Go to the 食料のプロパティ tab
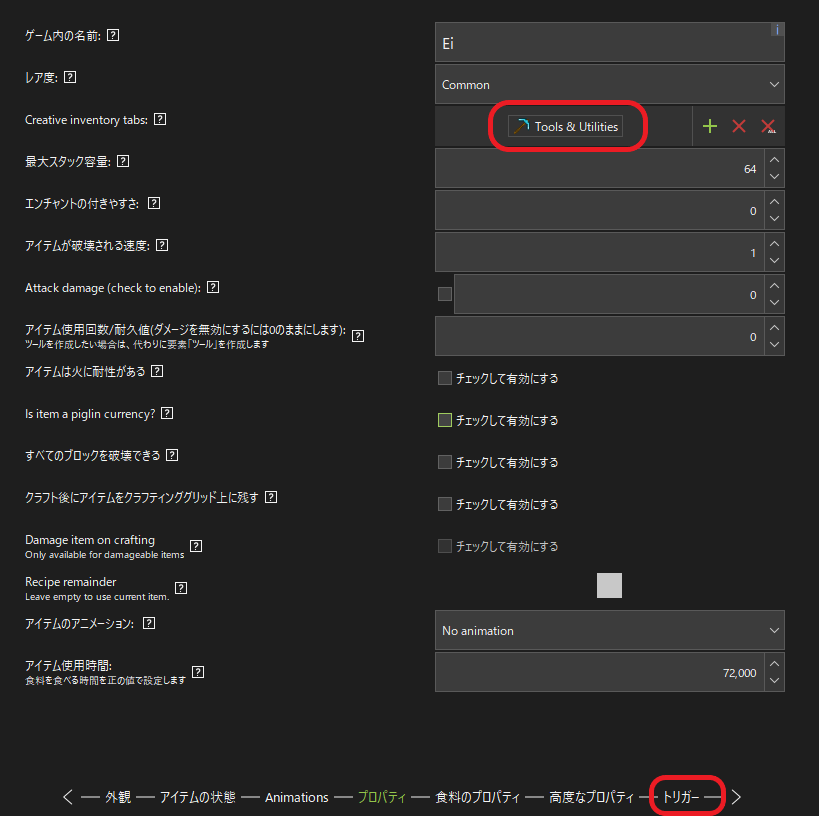 (478, 797)
